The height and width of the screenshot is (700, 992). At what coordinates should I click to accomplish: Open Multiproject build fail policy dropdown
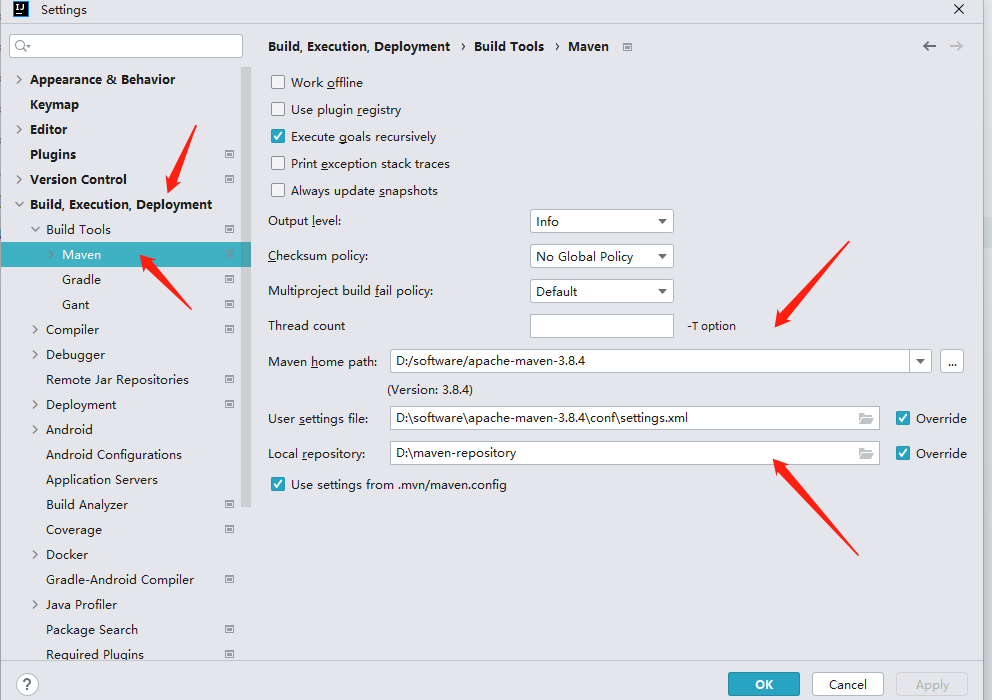point(601,291)
